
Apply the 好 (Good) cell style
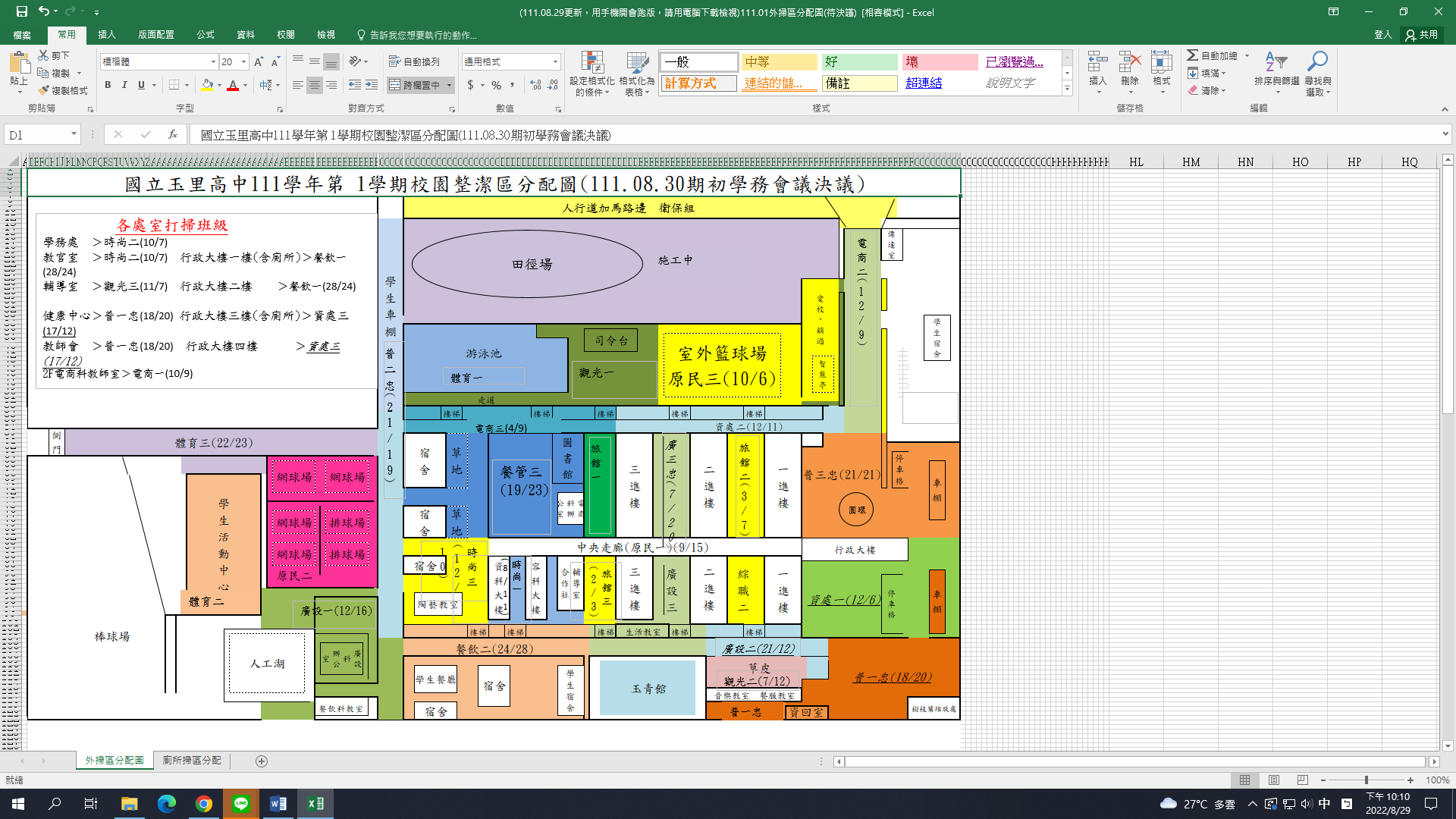click(x=860, y=62)
